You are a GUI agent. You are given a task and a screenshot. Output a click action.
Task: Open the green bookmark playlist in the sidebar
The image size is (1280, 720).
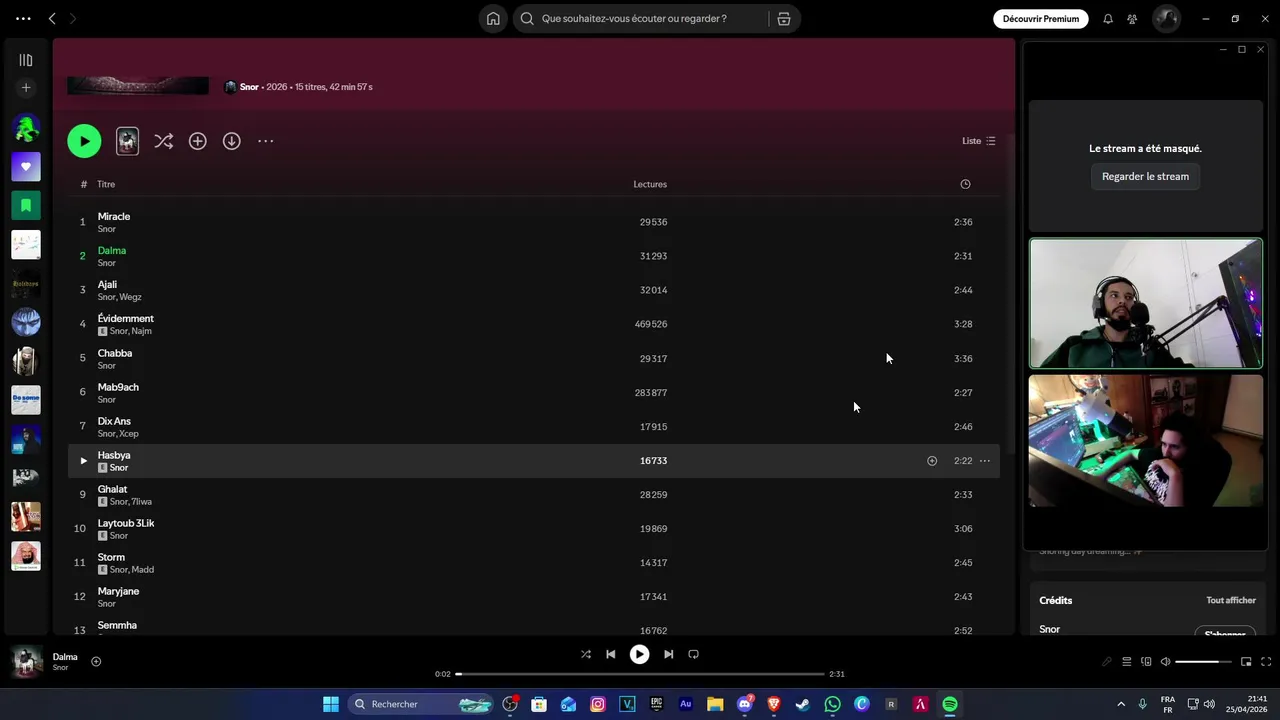26,205
